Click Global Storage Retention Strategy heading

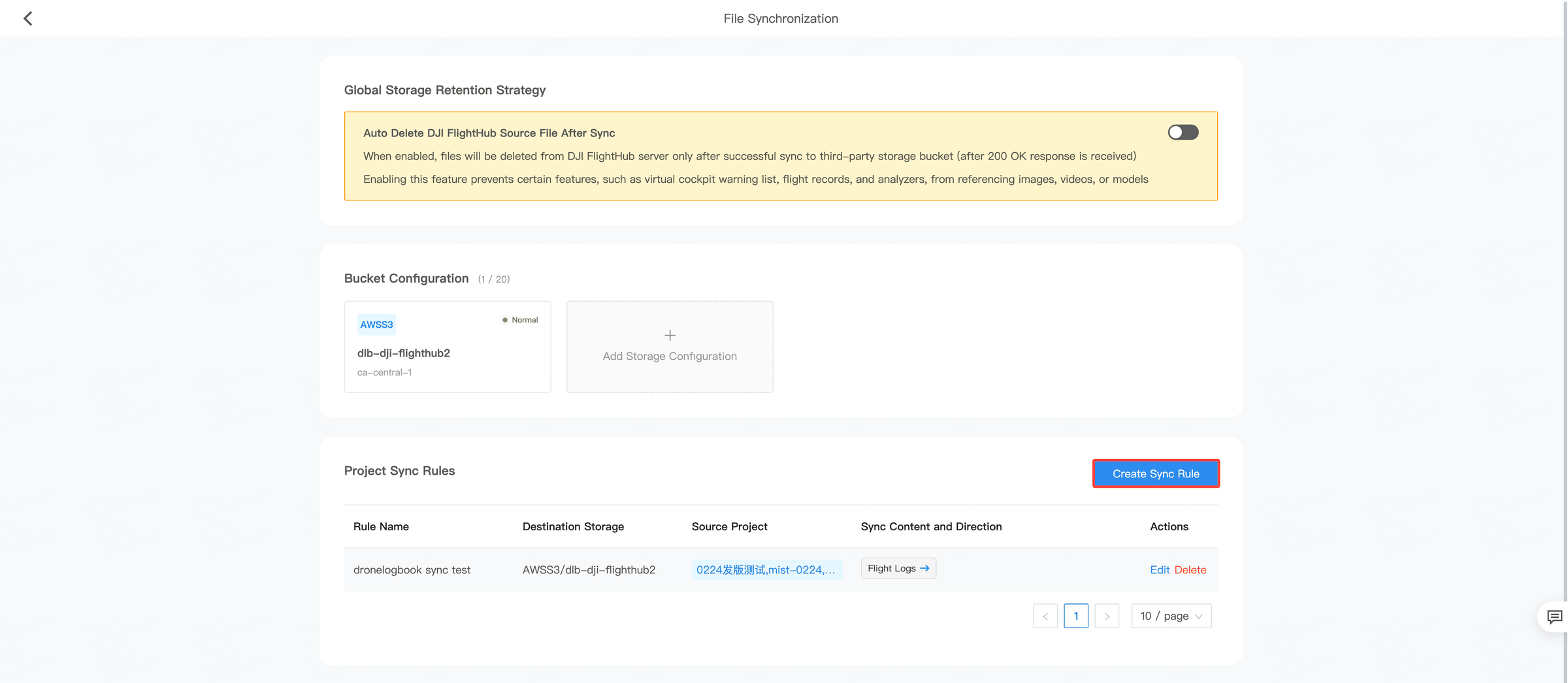tap(445, 90)
